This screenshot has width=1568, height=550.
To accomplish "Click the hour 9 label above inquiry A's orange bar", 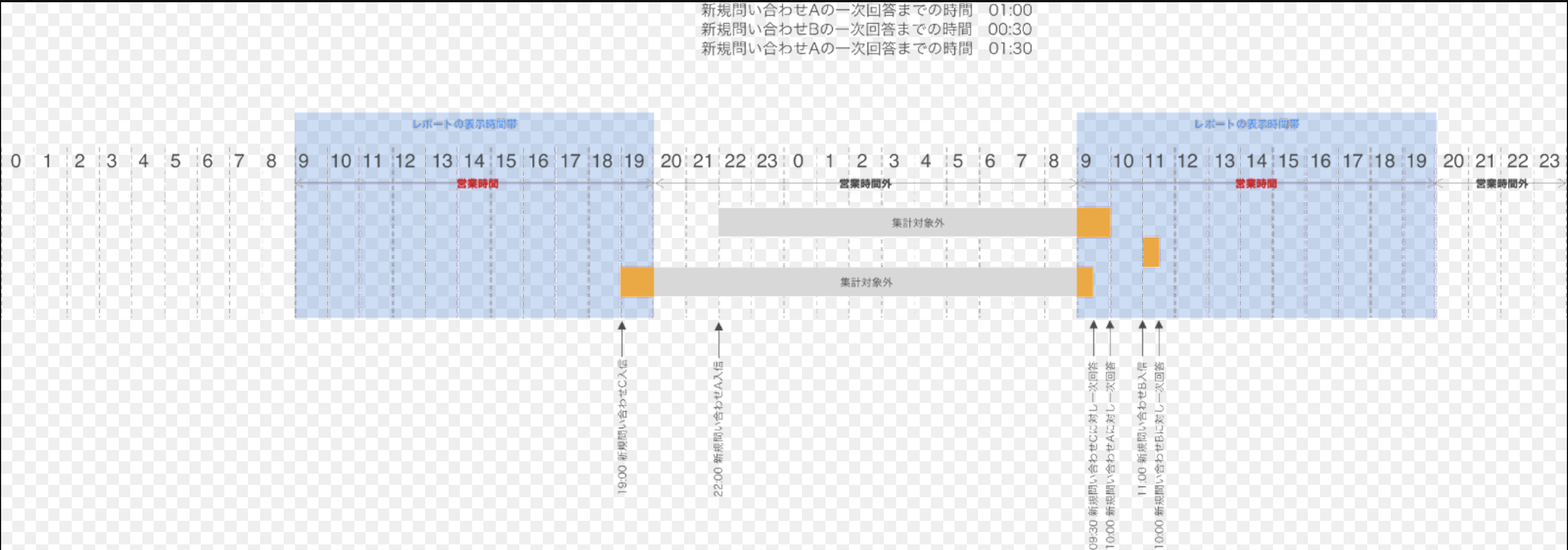I will click(1086, 162).
